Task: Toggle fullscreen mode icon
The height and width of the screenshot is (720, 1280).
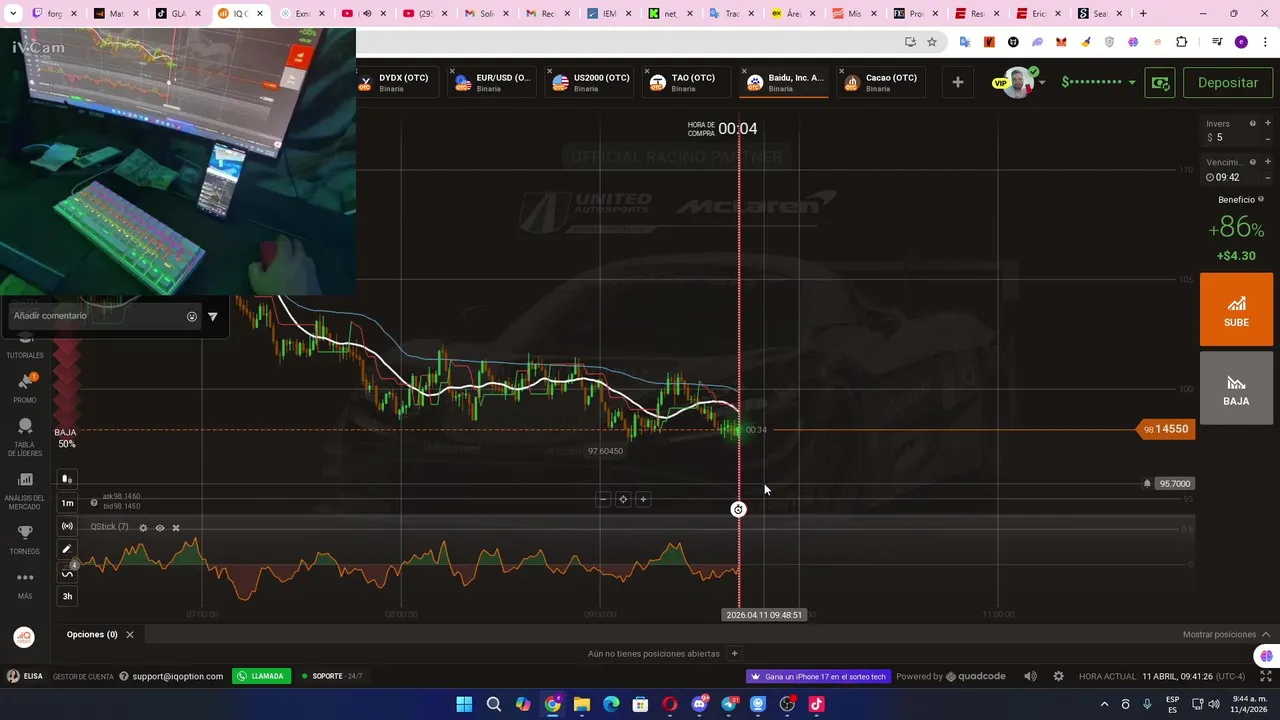Action: 1266,676
